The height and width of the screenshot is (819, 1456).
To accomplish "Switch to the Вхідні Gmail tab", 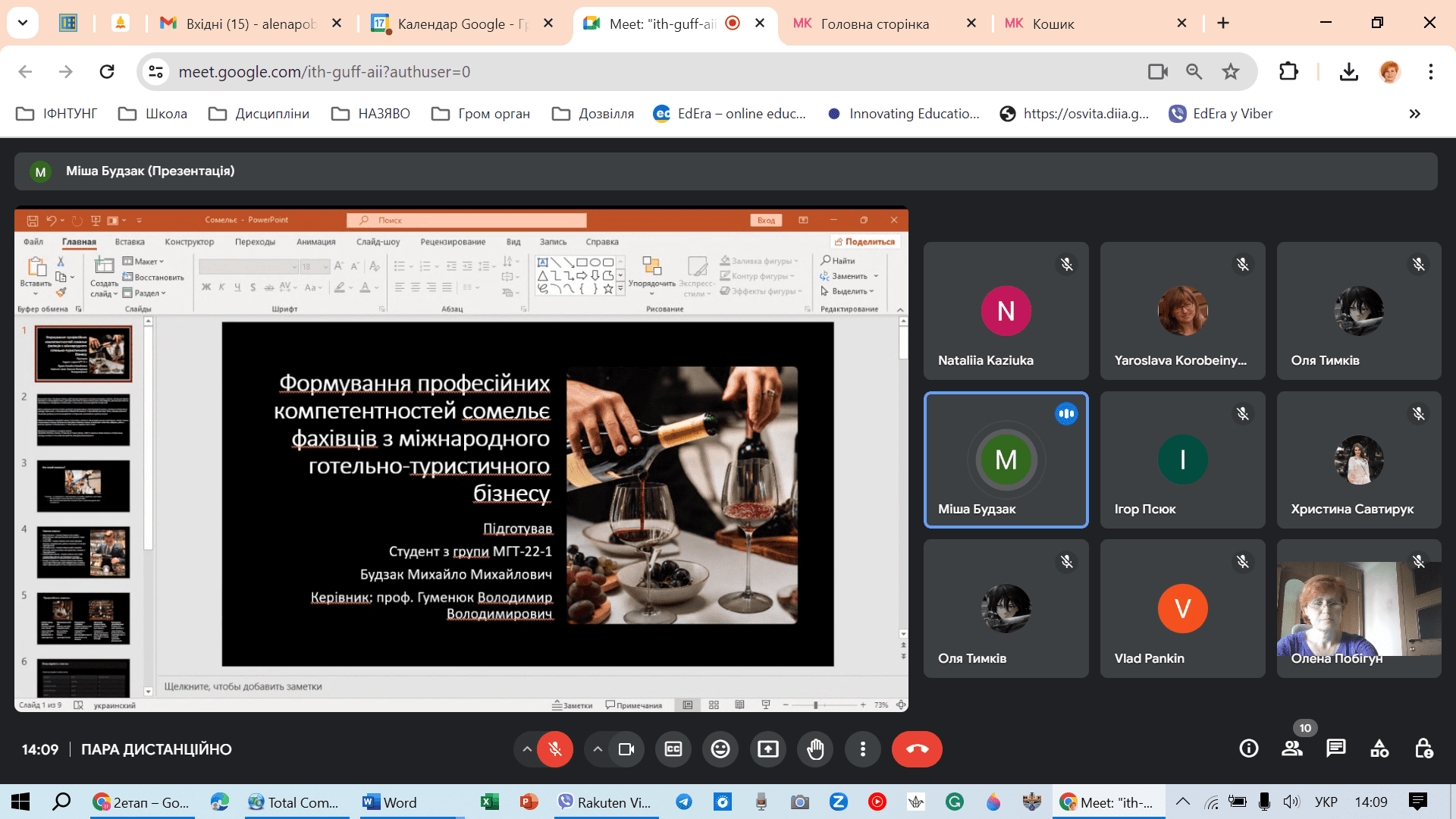I will pyautogui.click(x=250, y=24).
